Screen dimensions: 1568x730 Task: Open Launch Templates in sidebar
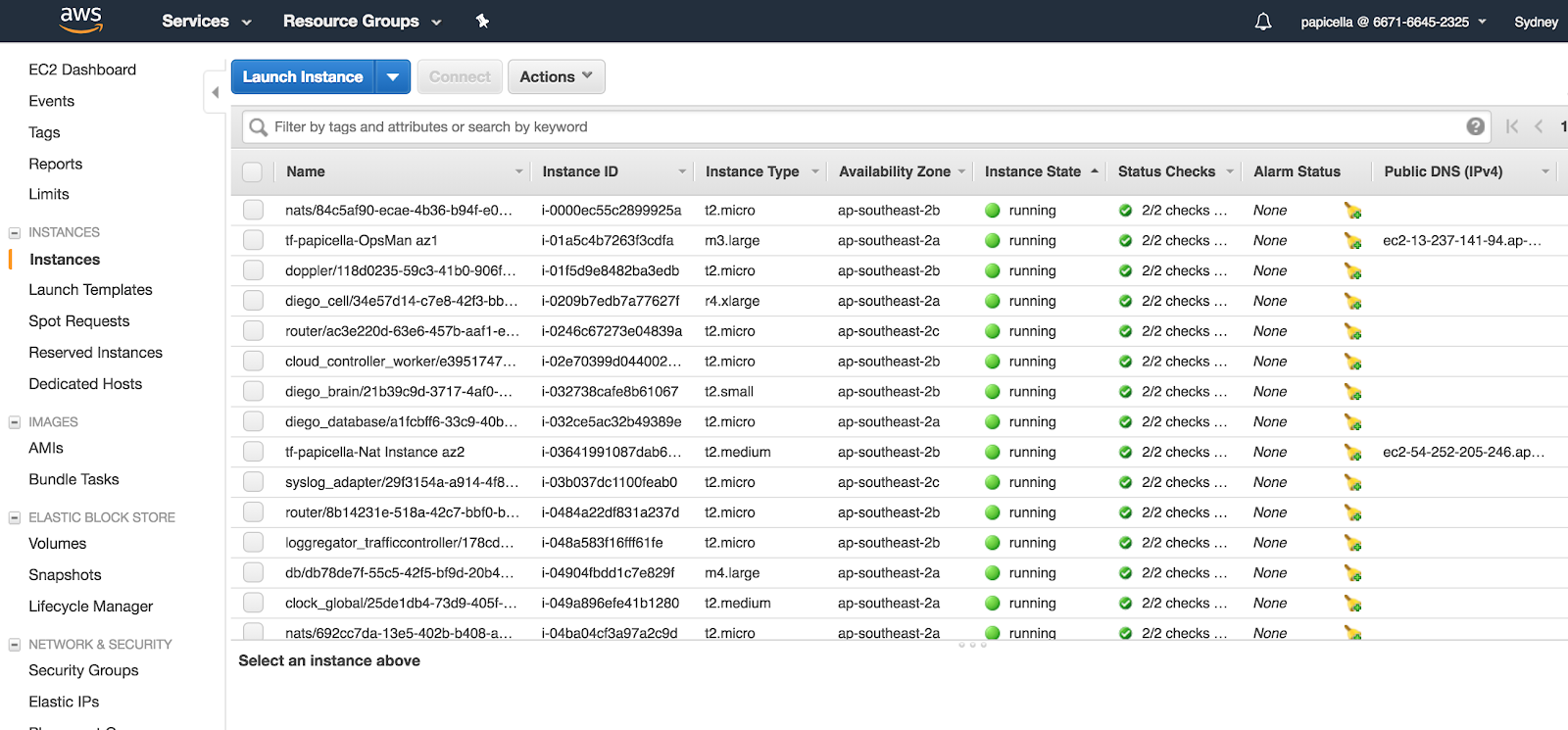(90, 290)
